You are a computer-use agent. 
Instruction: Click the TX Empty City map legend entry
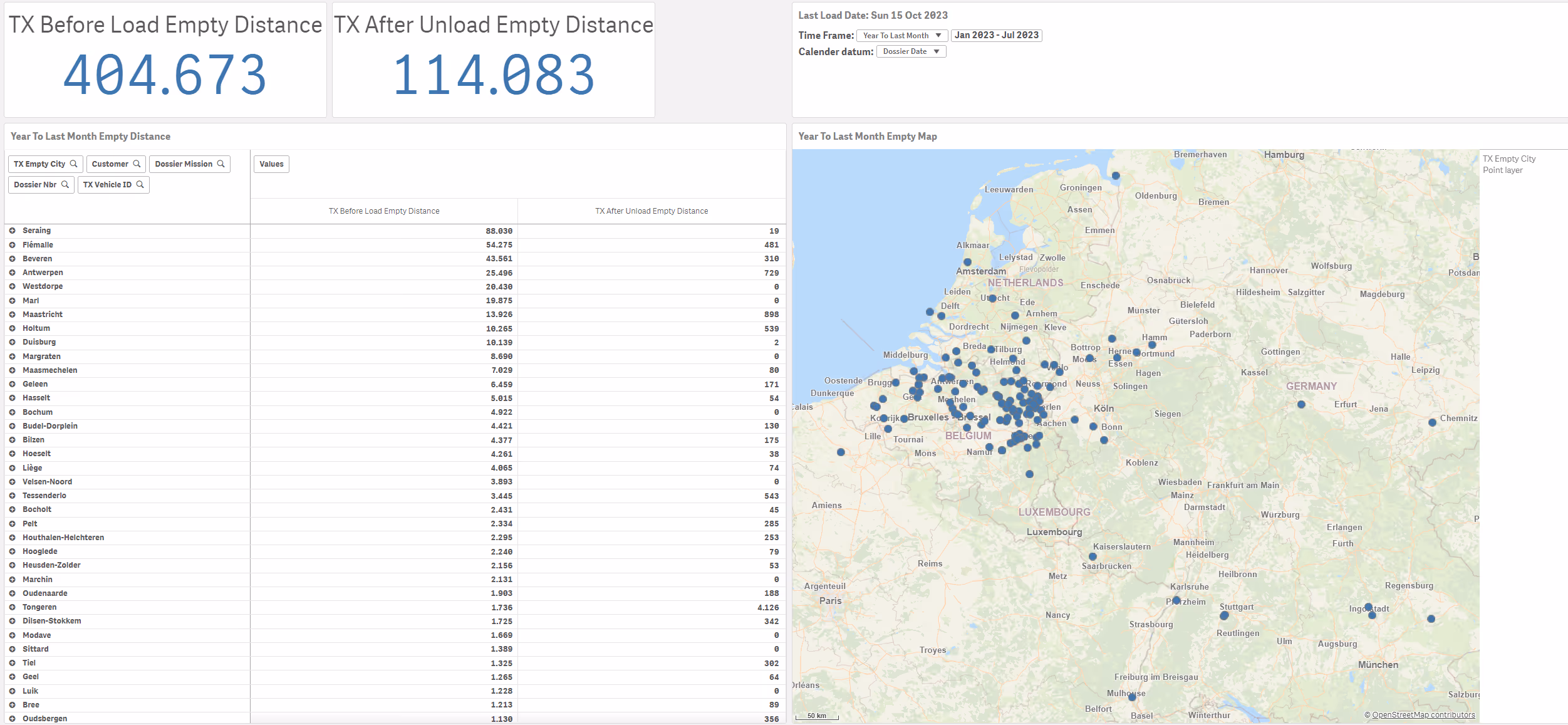tap(1508, 159)
